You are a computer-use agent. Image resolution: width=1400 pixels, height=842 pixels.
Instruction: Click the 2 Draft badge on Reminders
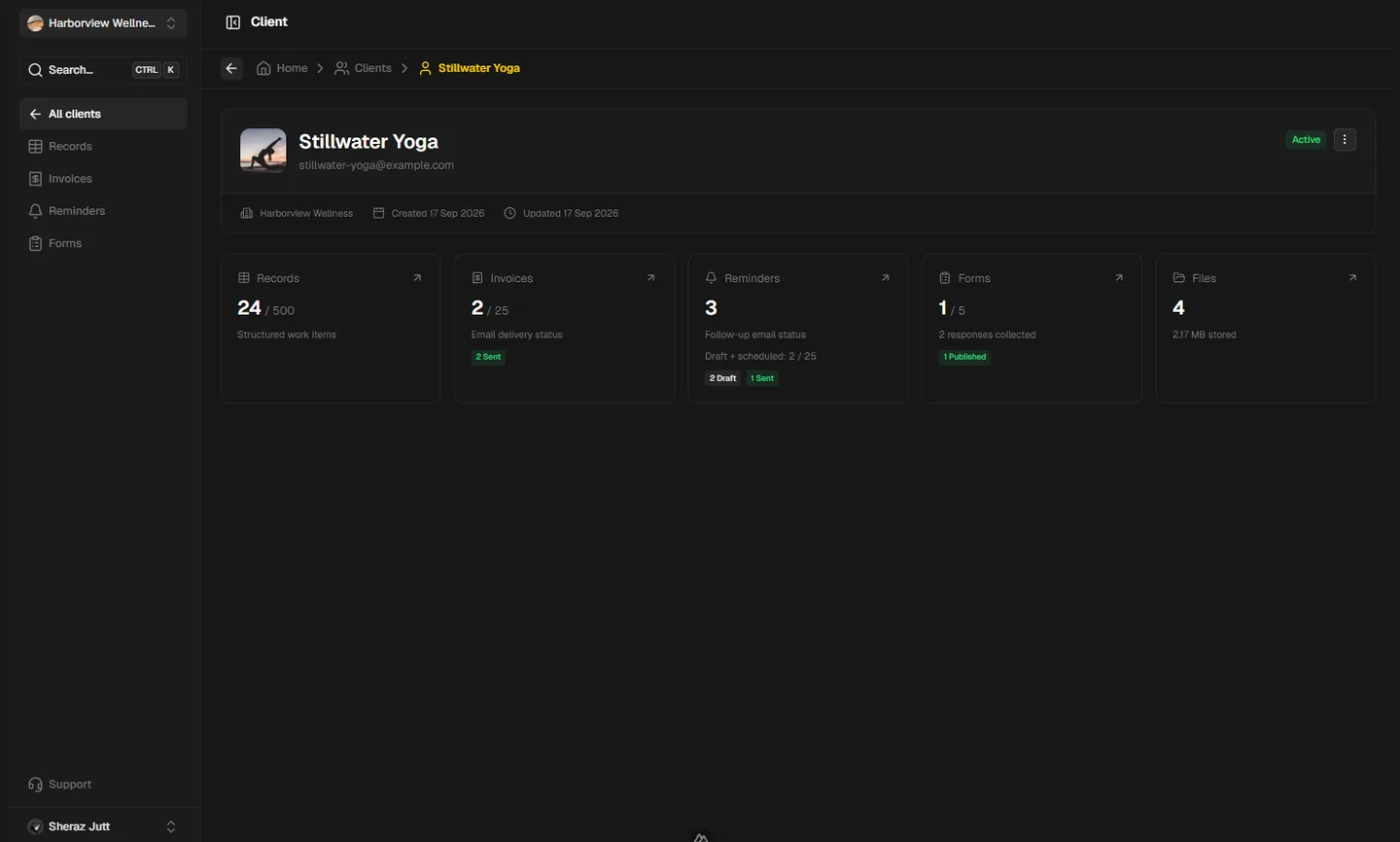click(722, 378)
